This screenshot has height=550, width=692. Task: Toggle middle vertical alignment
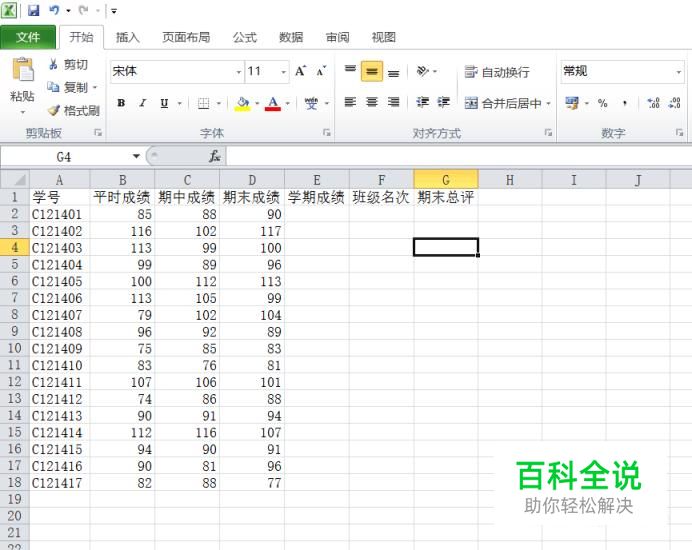372,71
